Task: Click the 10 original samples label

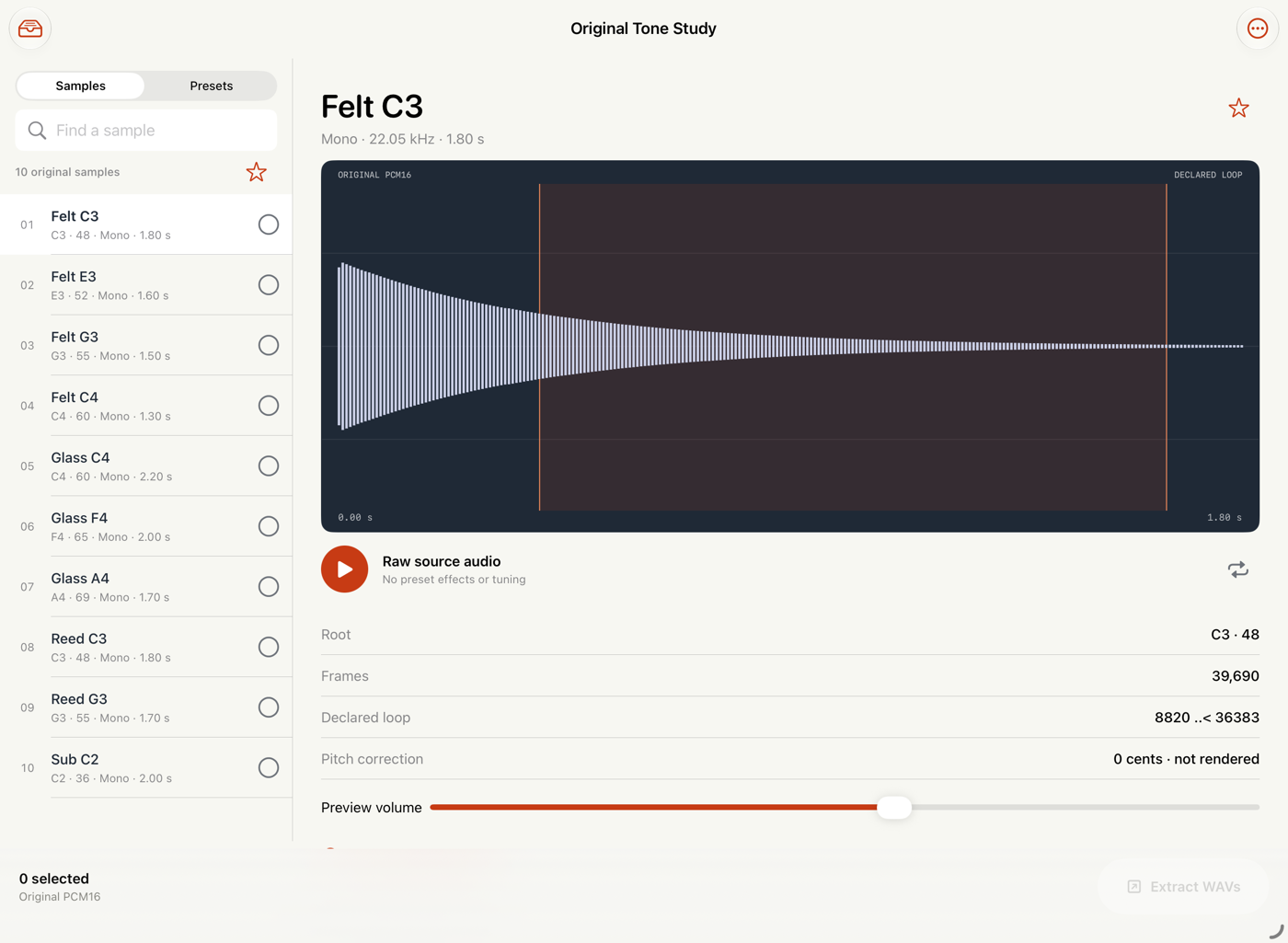Action: [x=67, y=172]
